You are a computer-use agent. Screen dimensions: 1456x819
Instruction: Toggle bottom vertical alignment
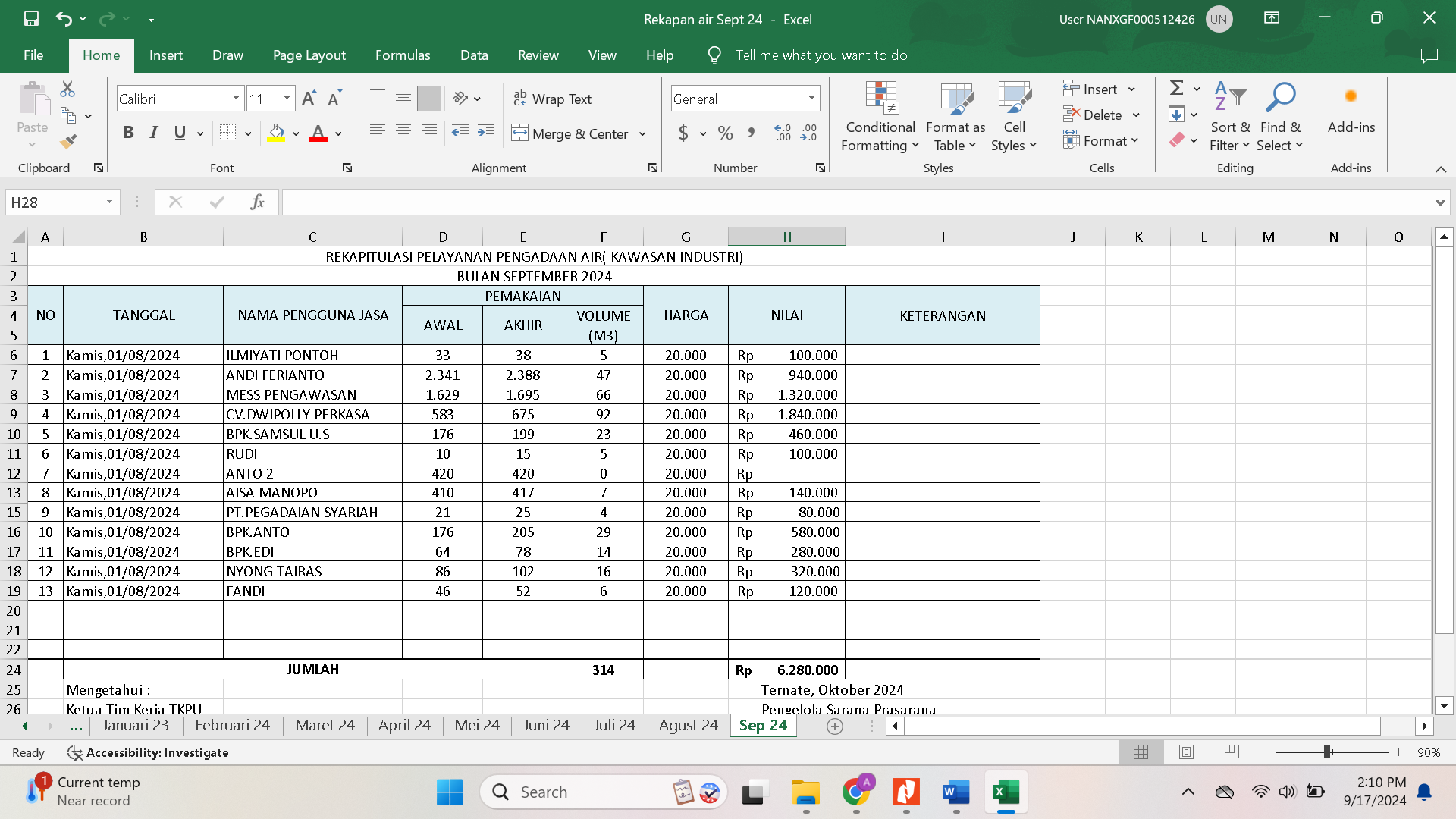(x=429, y=97)
